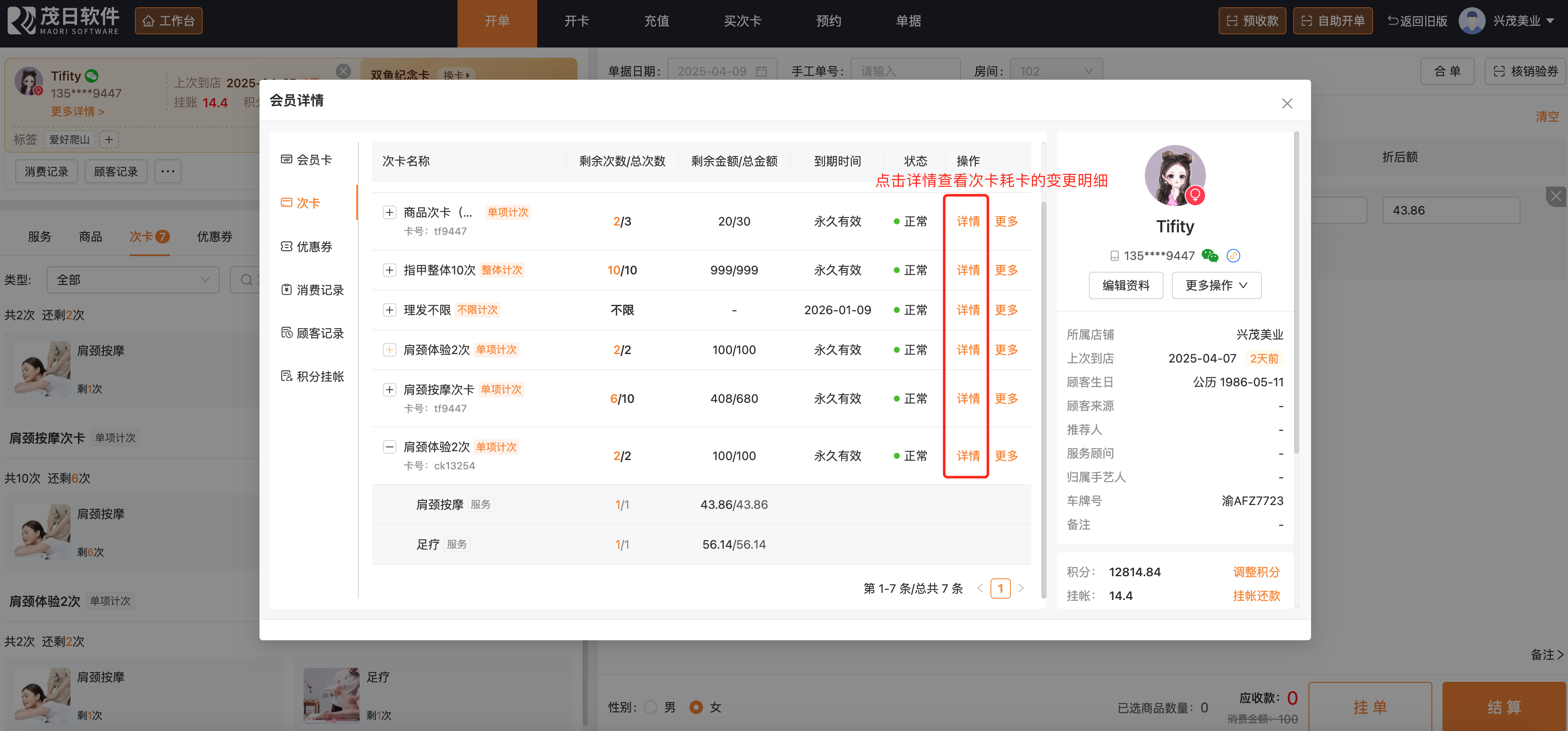The image size is (1568, 731).
Task: Select 男 gender radio button
Action: click(x=650, y=707)
